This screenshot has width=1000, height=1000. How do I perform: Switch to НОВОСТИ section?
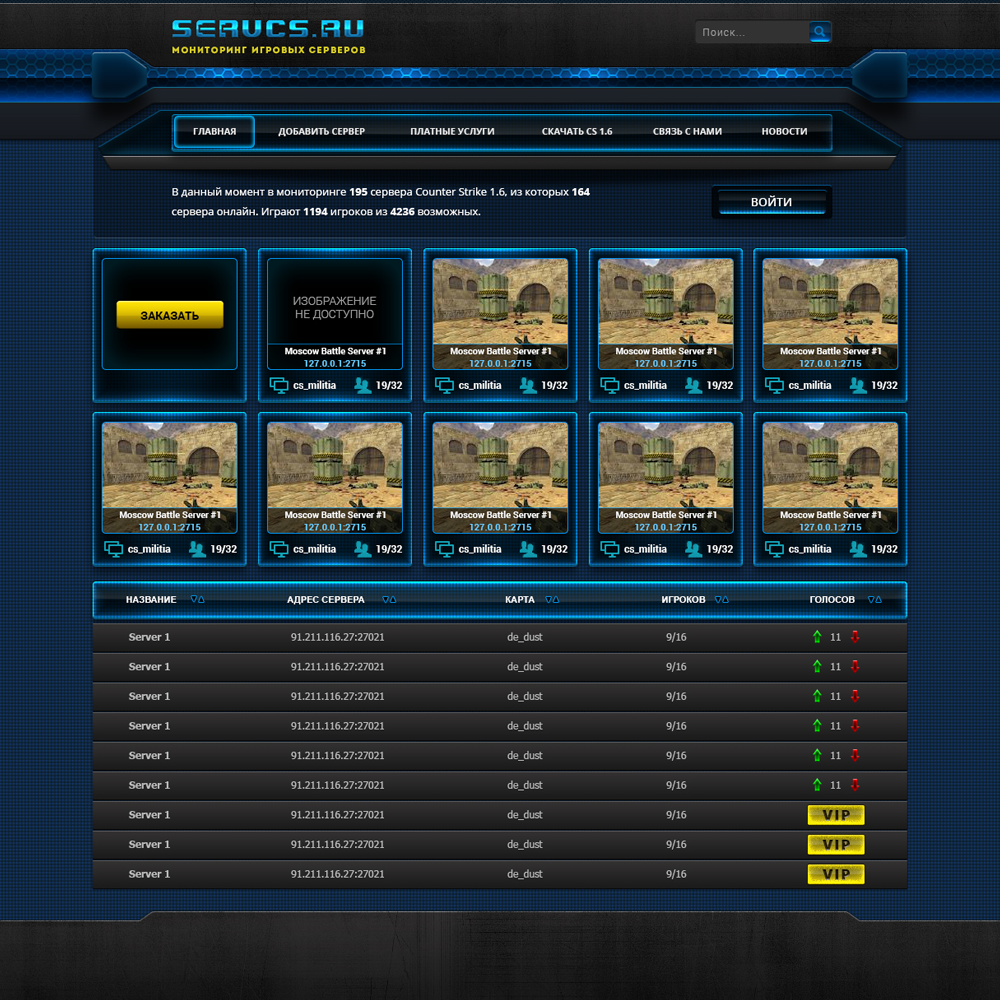784,131
